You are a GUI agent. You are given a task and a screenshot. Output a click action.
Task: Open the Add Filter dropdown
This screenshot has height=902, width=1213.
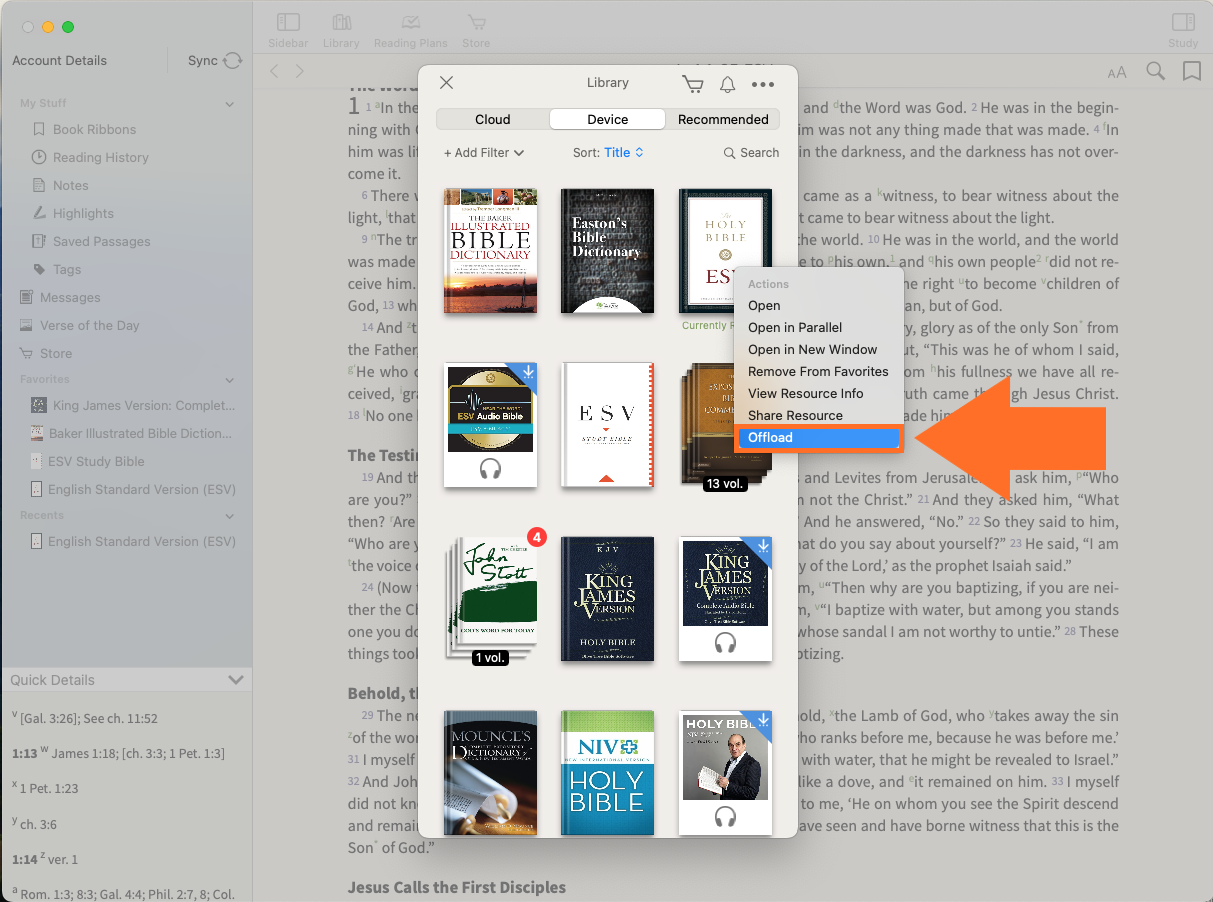pyautogui.click(x=484, y=153)
